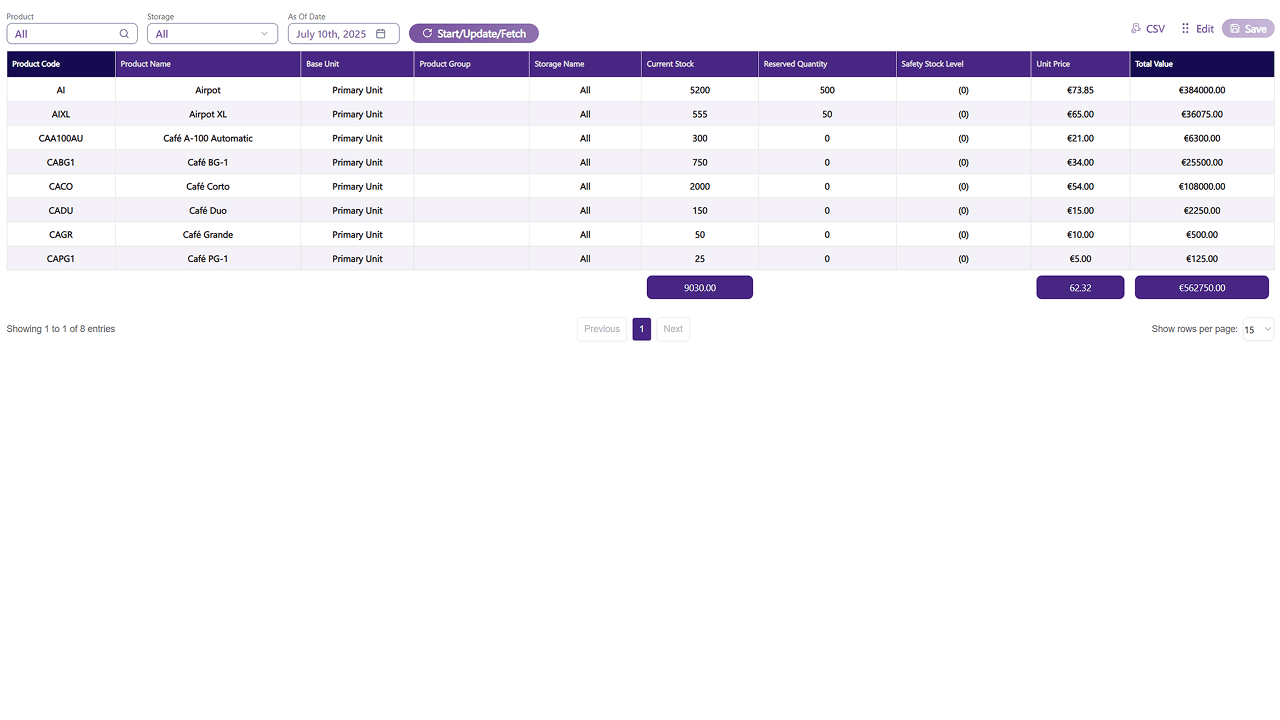Select pagination page 1
The image size is (1280, 720).
641,328
